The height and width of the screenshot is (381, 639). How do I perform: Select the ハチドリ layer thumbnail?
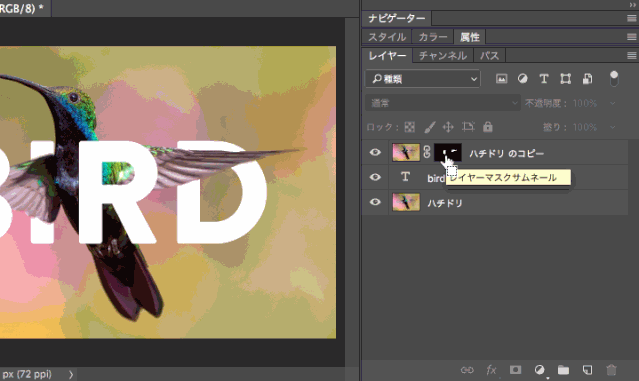pyautogui.click(x=406, y=202)
